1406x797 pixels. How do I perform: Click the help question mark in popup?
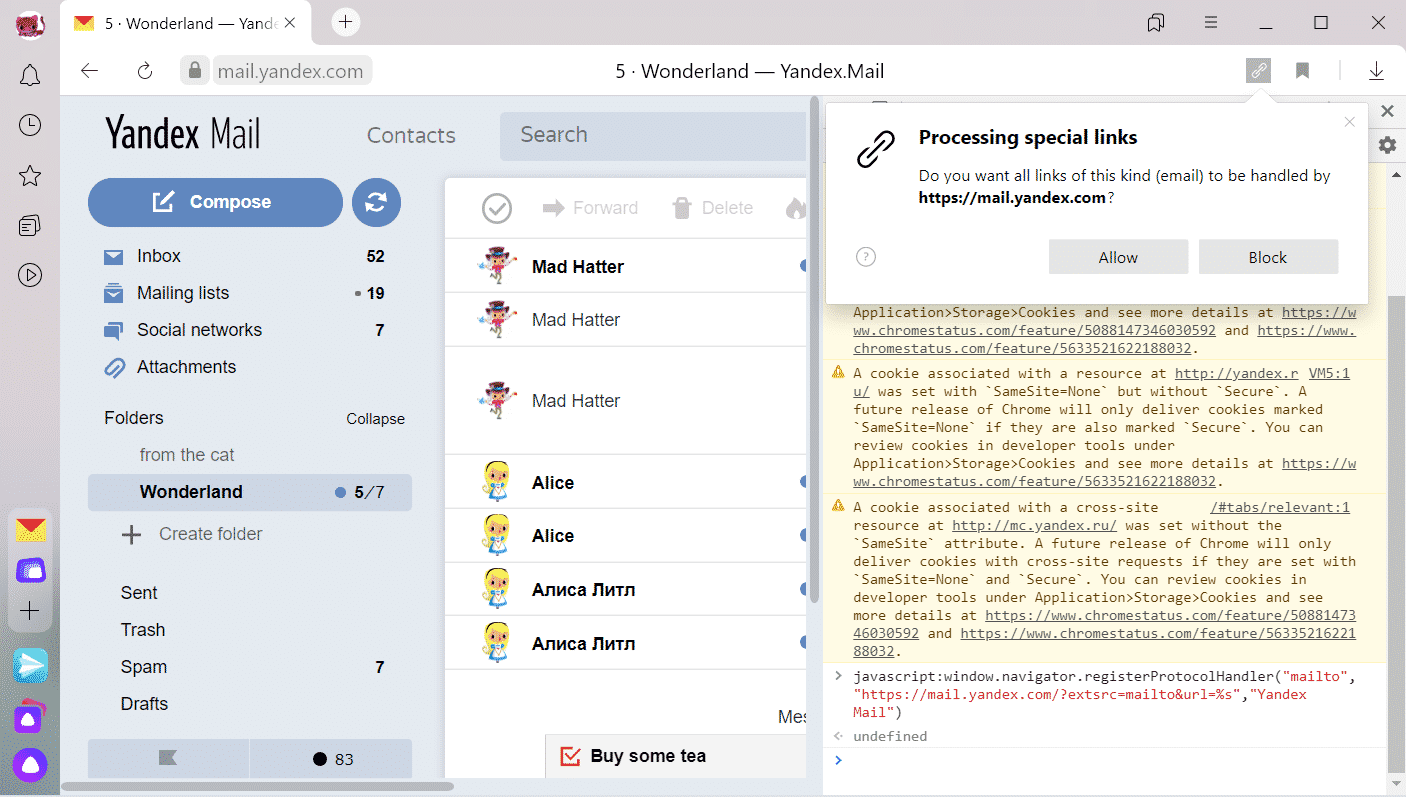866,257
